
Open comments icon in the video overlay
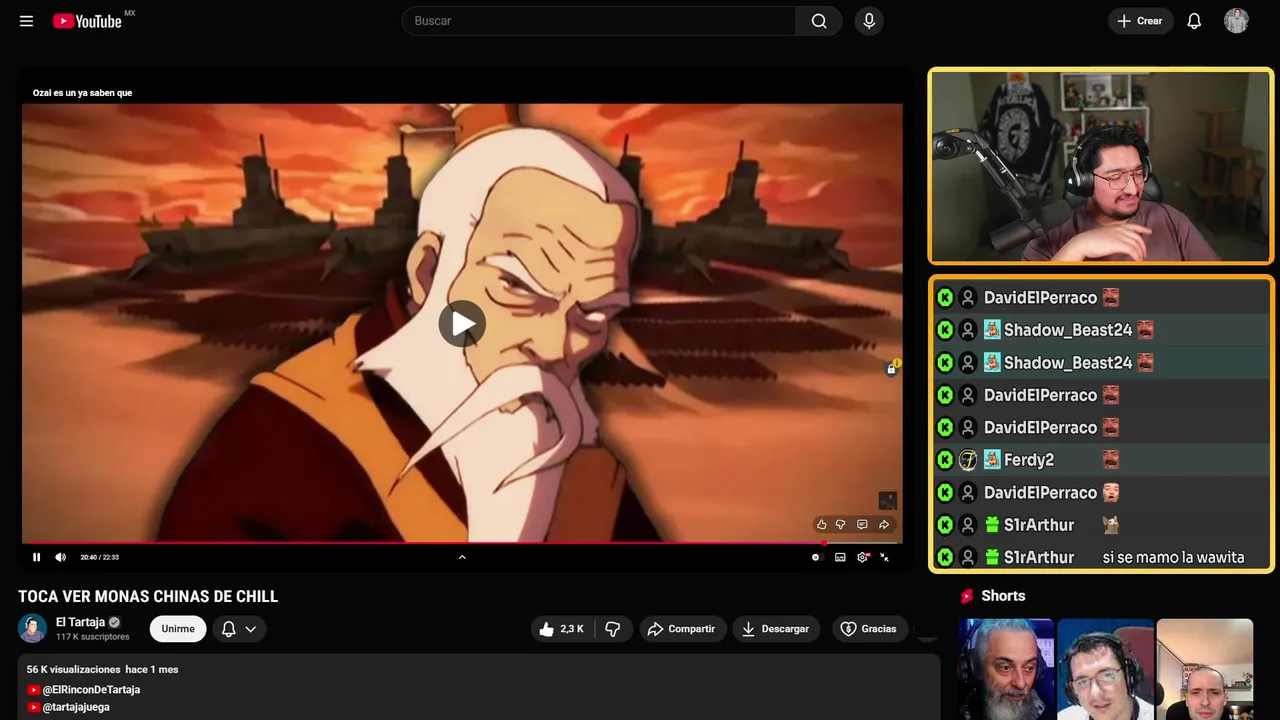pyautogui.click(x=862, y=524)
